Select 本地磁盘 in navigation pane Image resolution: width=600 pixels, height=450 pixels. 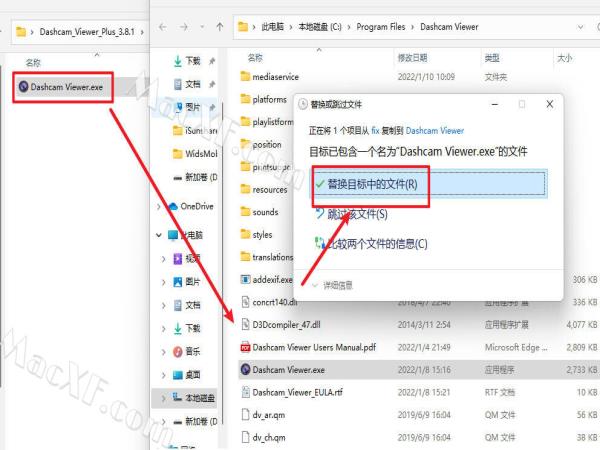pos(193,398)
